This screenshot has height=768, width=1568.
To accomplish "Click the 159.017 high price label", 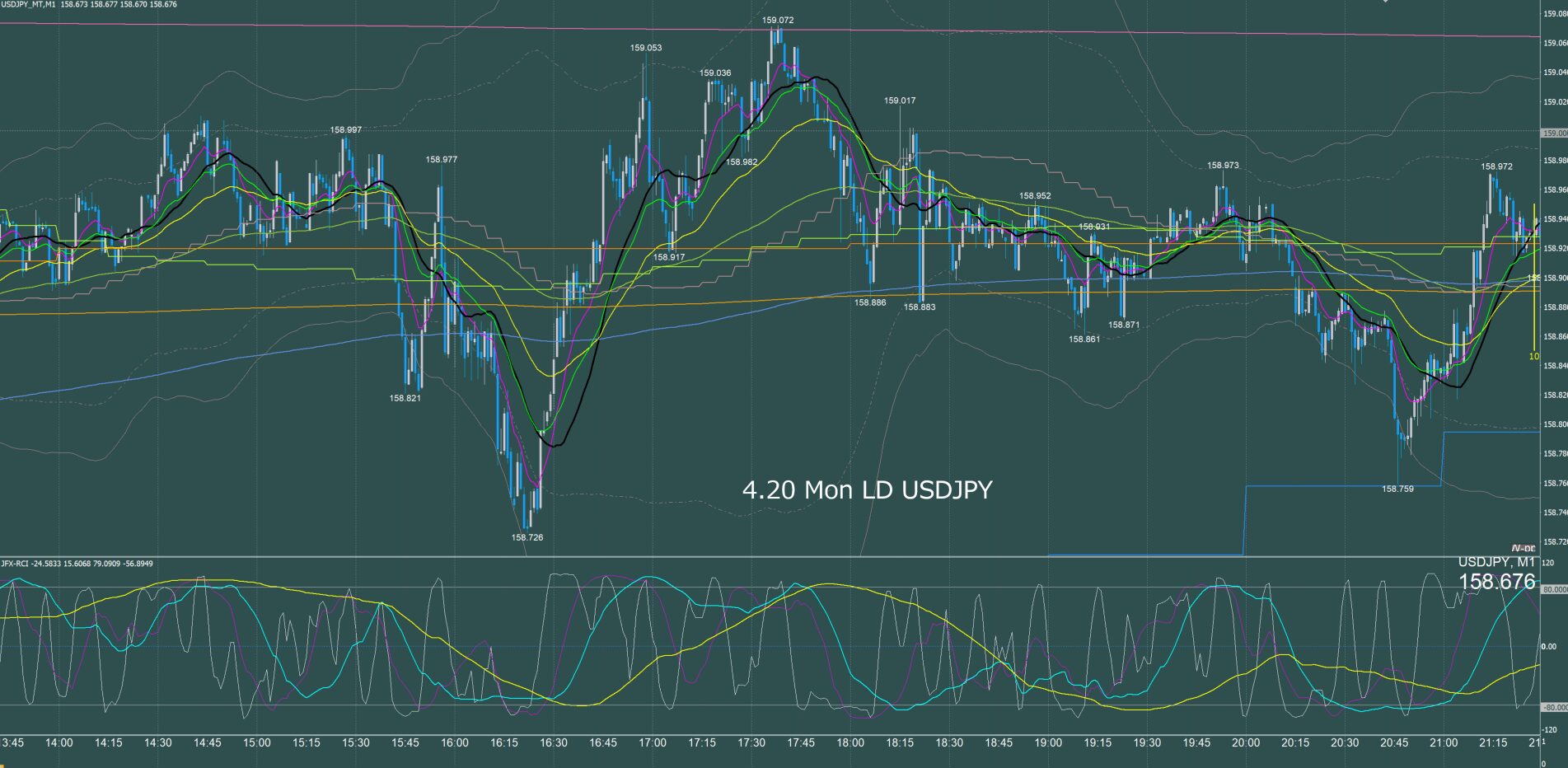I will tap(900, 101).
